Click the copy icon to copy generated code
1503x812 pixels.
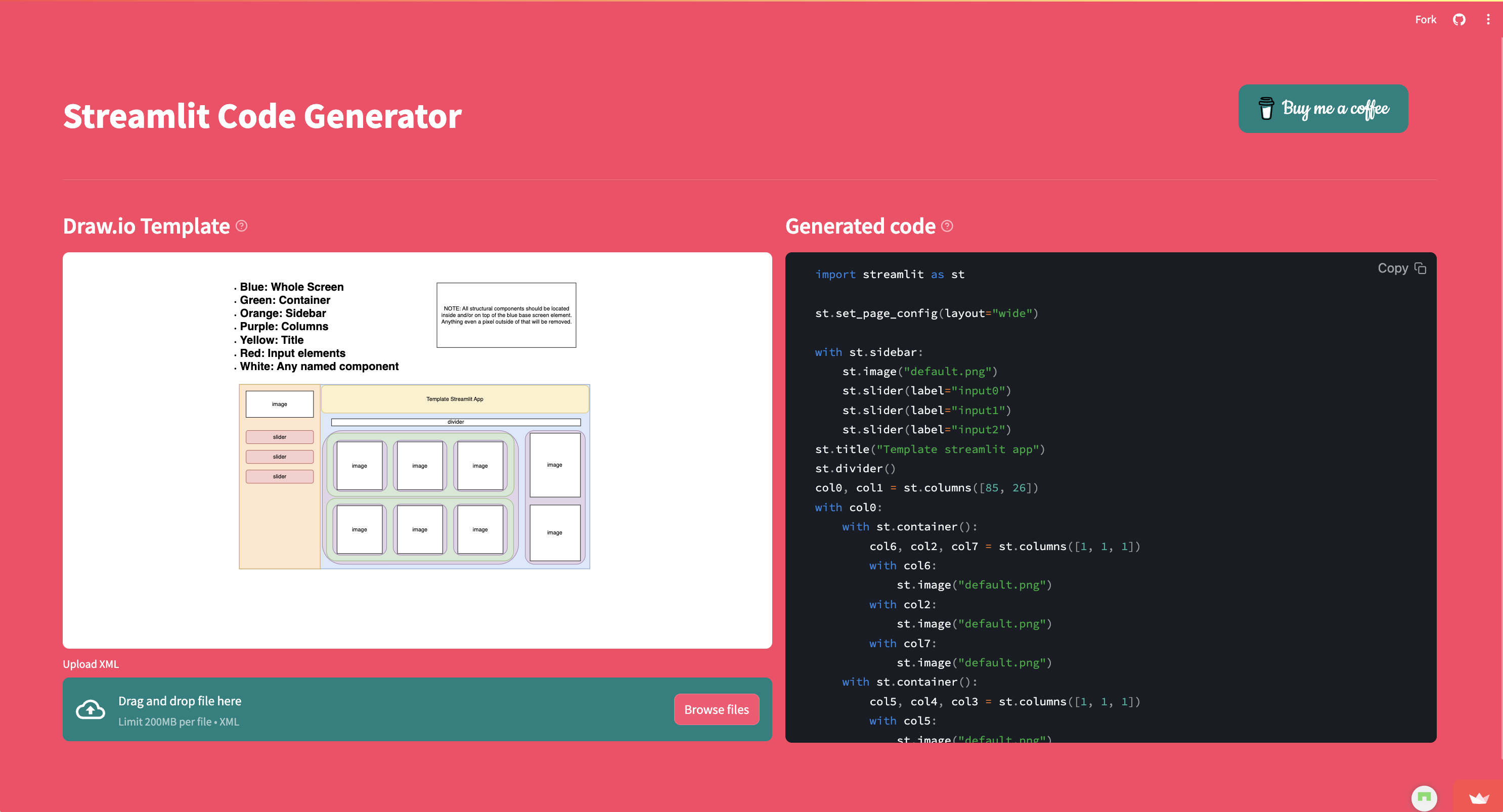pyautogui.click(x=1421, y=268)
